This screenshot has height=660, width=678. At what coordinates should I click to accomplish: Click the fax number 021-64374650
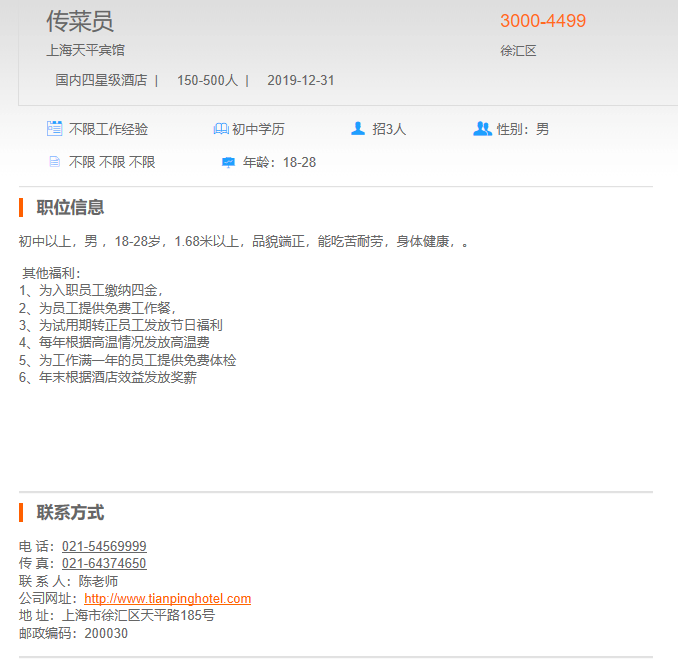104,563
